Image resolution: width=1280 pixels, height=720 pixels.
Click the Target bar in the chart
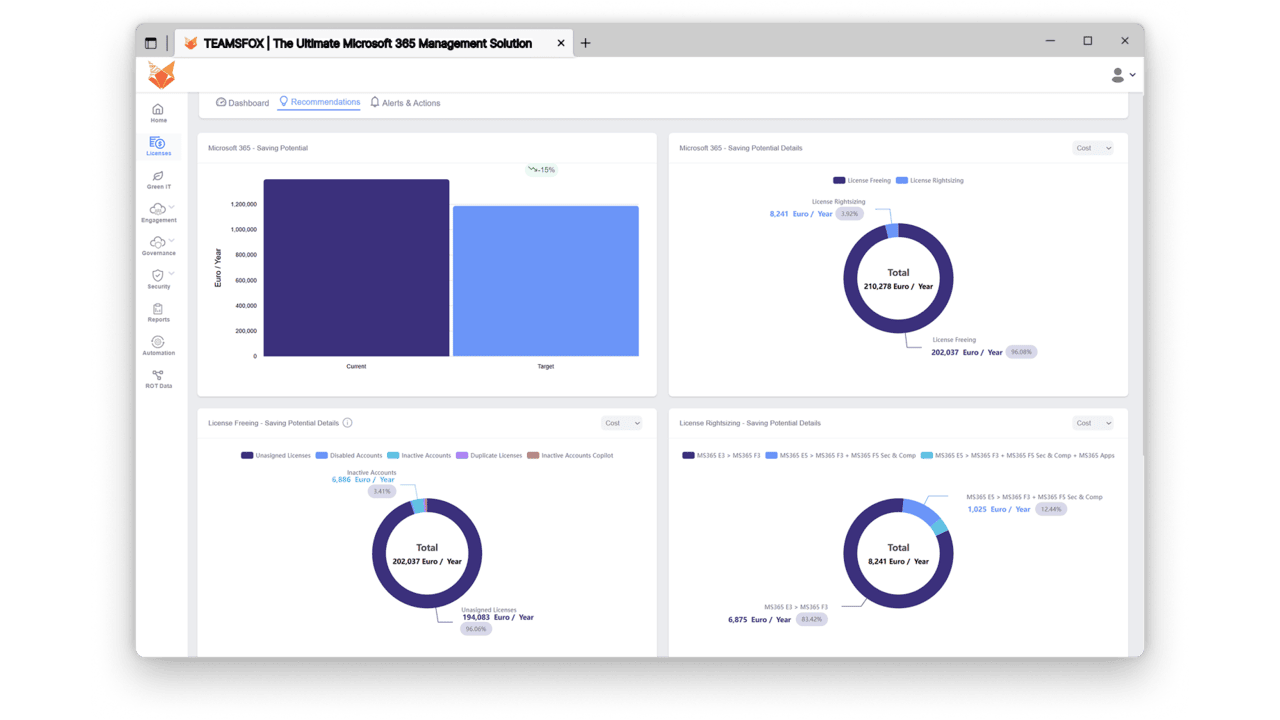click(546, 281)
